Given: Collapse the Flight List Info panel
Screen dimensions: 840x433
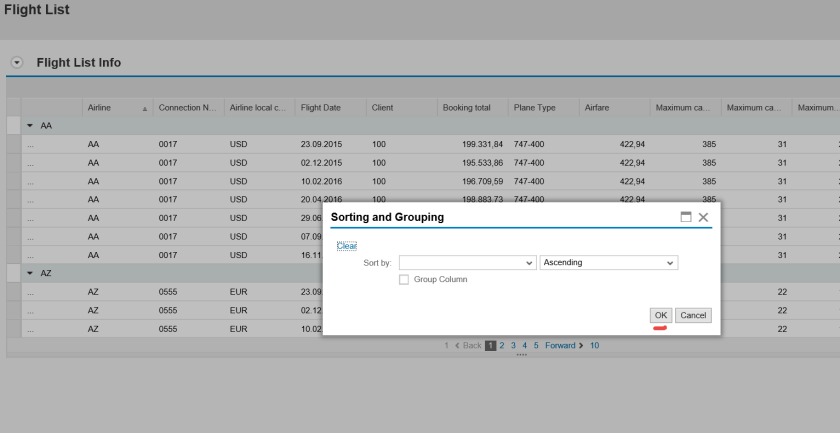Looking at the screenshot, I should coord(15,63).
